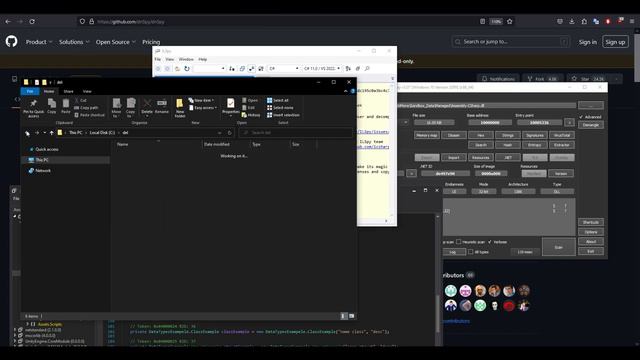
Task: Click the Strings button in Detect It Easy
Action: click(x=508, y=135)
